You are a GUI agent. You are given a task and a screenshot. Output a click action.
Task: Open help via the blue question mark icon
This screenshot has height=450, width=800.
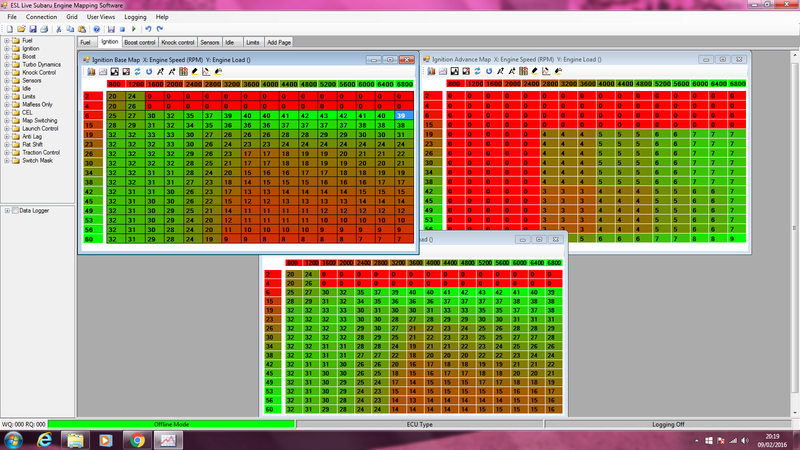[96, 29]
